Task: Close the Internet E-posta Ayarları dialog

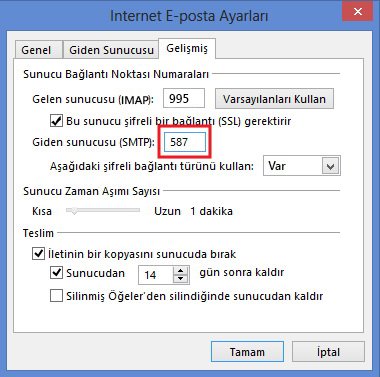Action: tap(357, 12)
